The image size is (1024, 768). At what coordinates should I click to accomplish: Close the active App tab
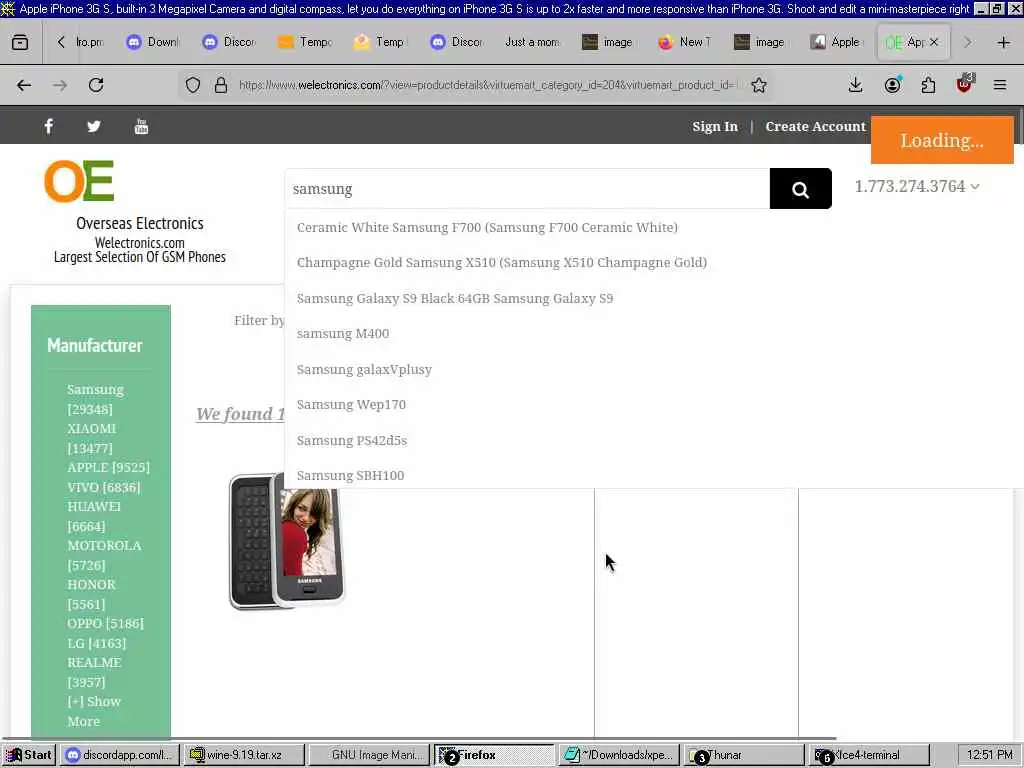coord(934,42)
